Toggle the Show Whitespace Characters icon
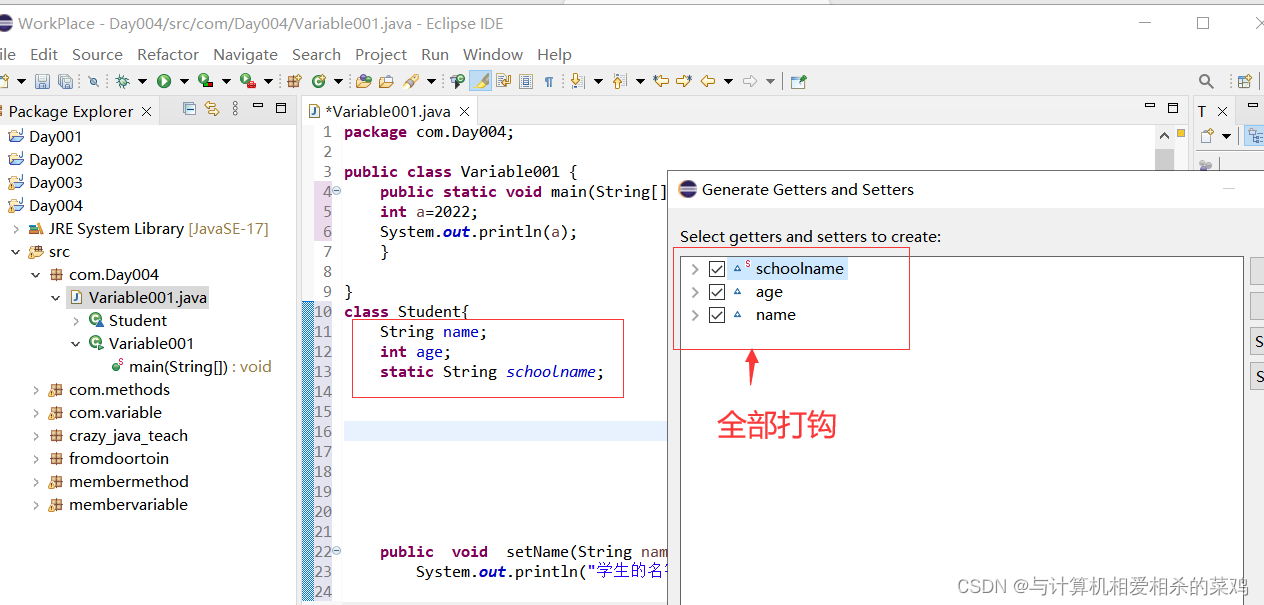This screenshot has width=1264, height=605. tap(548, 80)
